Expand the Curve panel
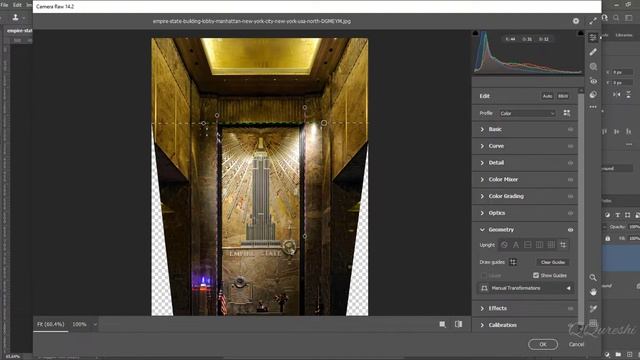640x360 pixels. pos(482,146)
